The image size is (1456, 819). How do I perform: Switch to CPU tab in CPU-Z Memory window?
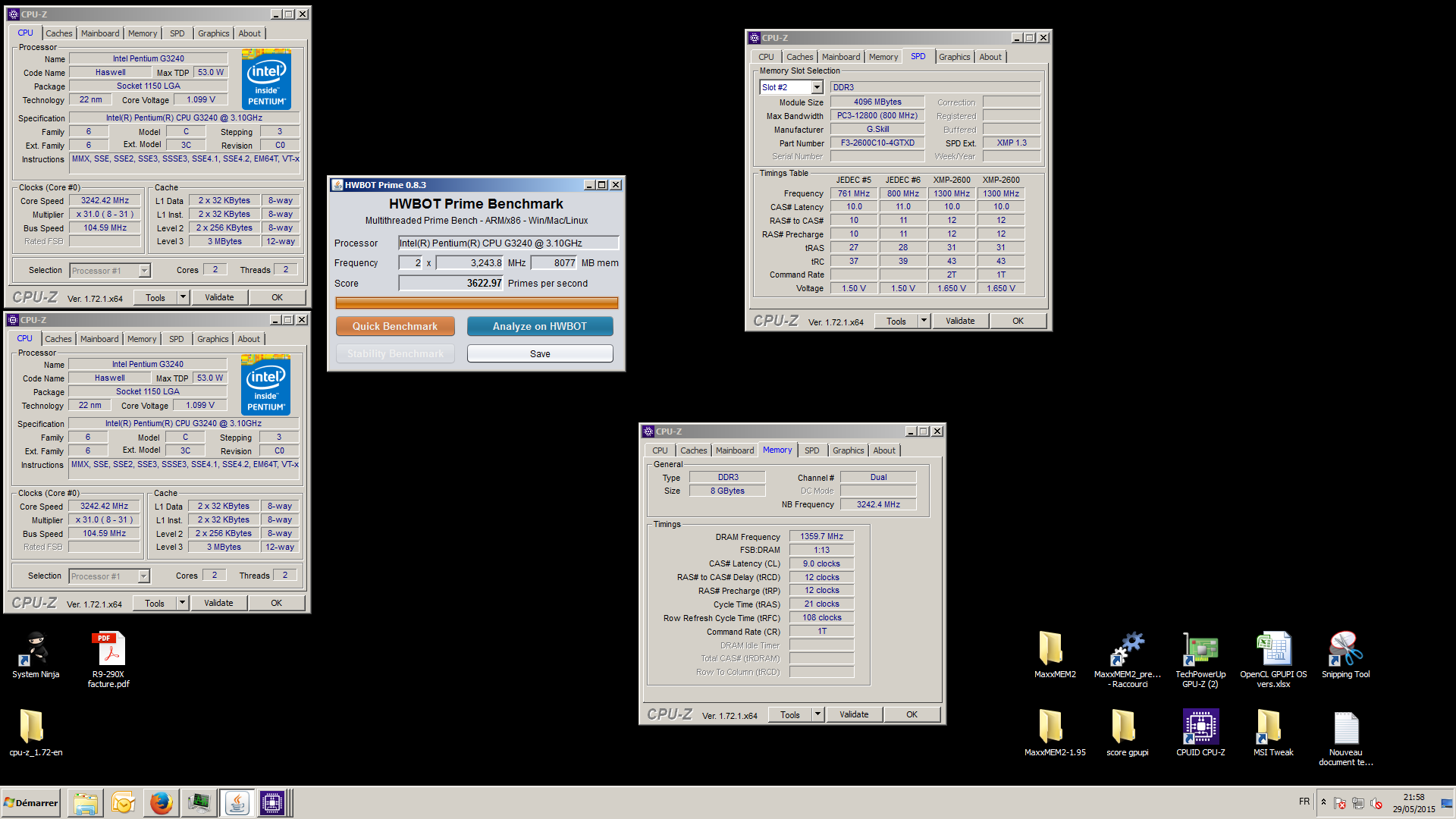[660, 450]
